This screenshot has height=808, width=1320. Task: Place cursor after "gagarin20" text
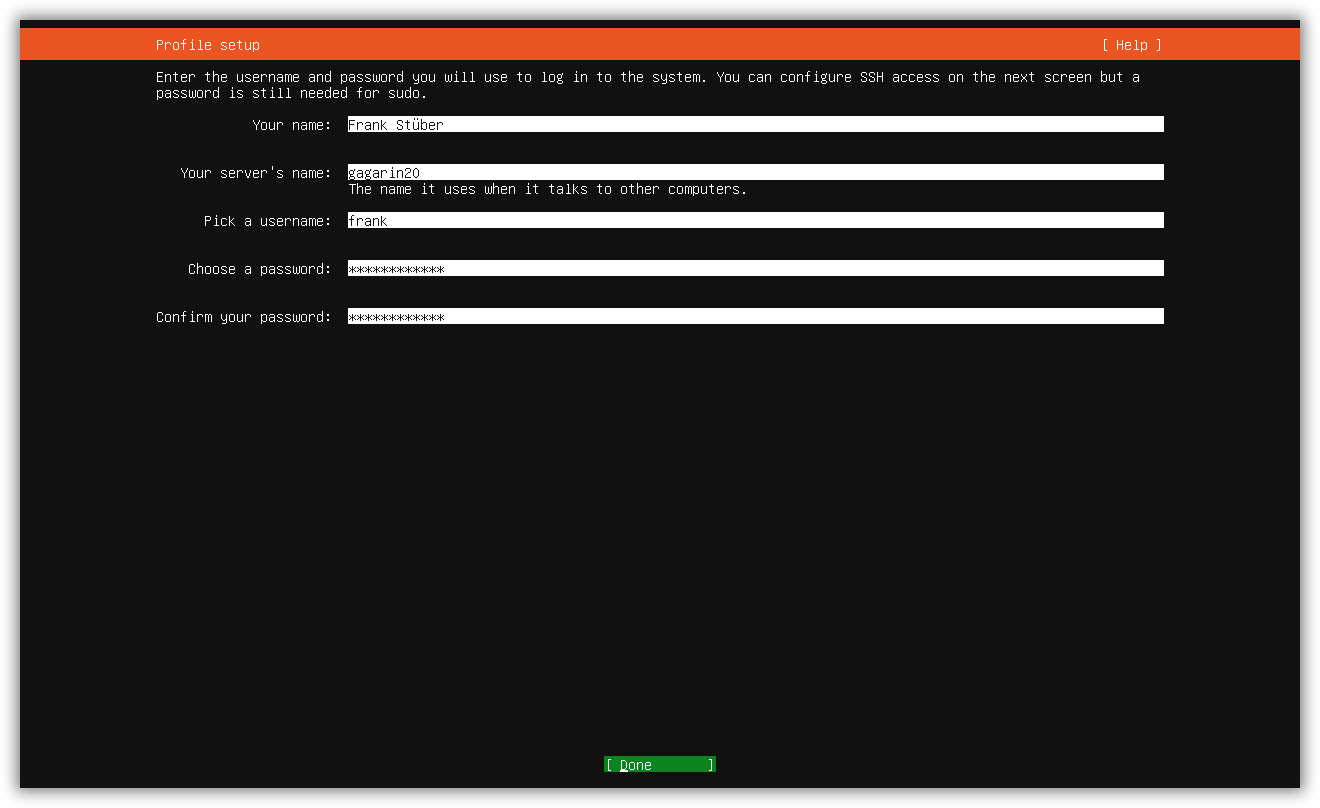click(x=422, y=173)
